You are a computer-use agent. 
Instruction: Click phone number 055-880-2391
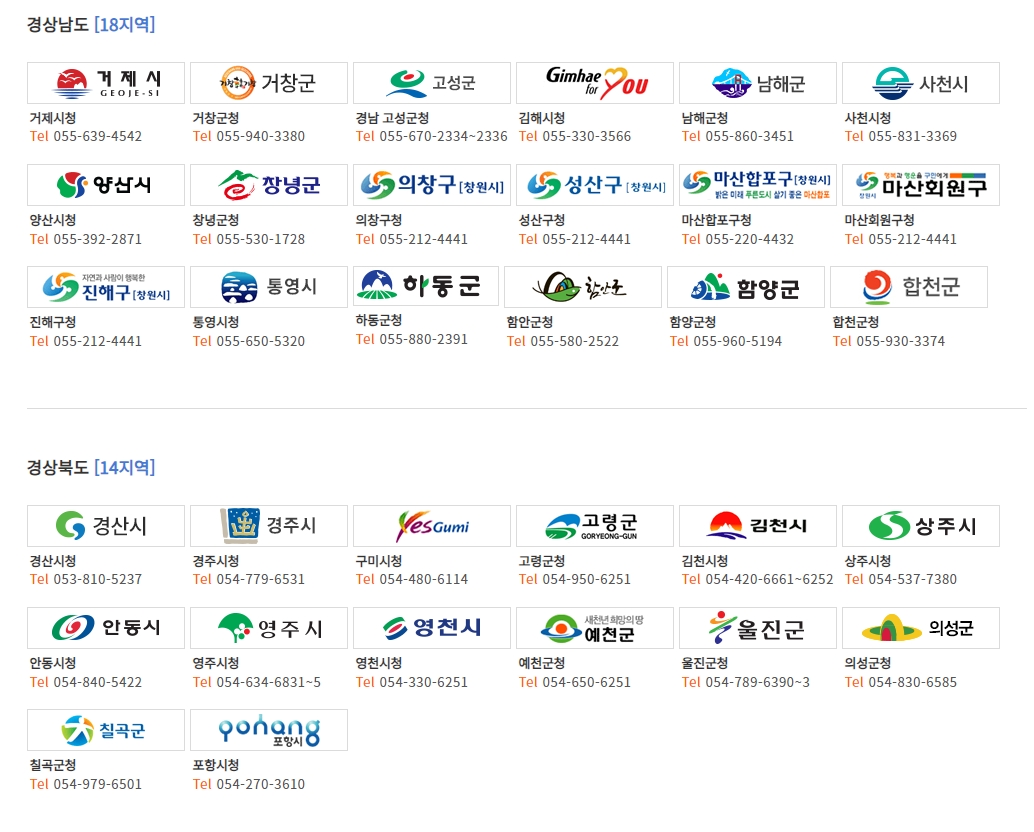pos(423,340)
